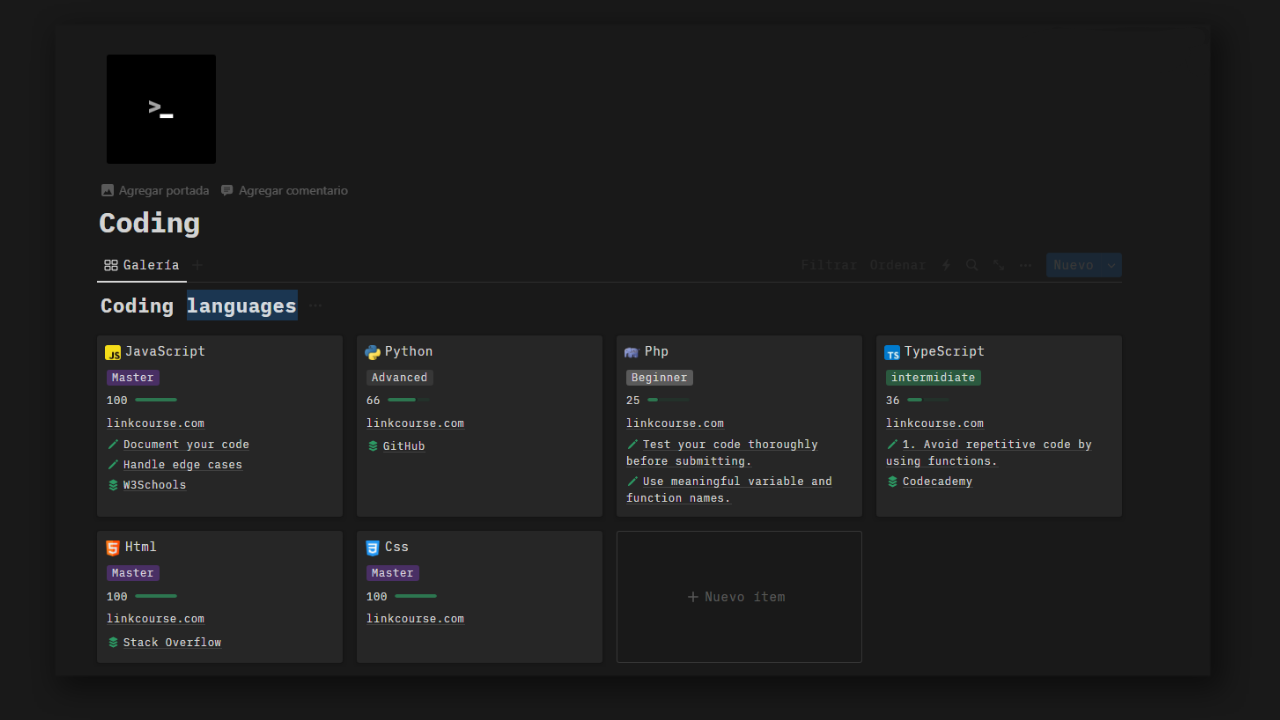Click the TypeScript TS logo icon
The image size is (1280, 720).
(892, 353)
